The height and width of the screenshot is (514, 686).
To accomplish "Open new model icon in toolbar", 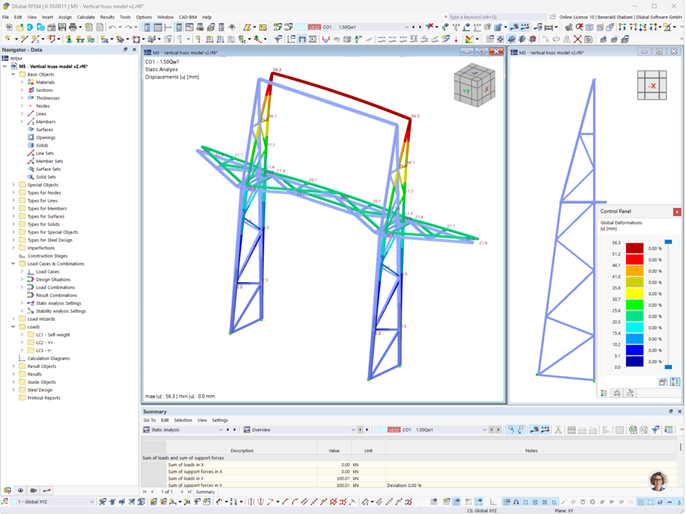I will pyautogui.click(x=9, y=27).
